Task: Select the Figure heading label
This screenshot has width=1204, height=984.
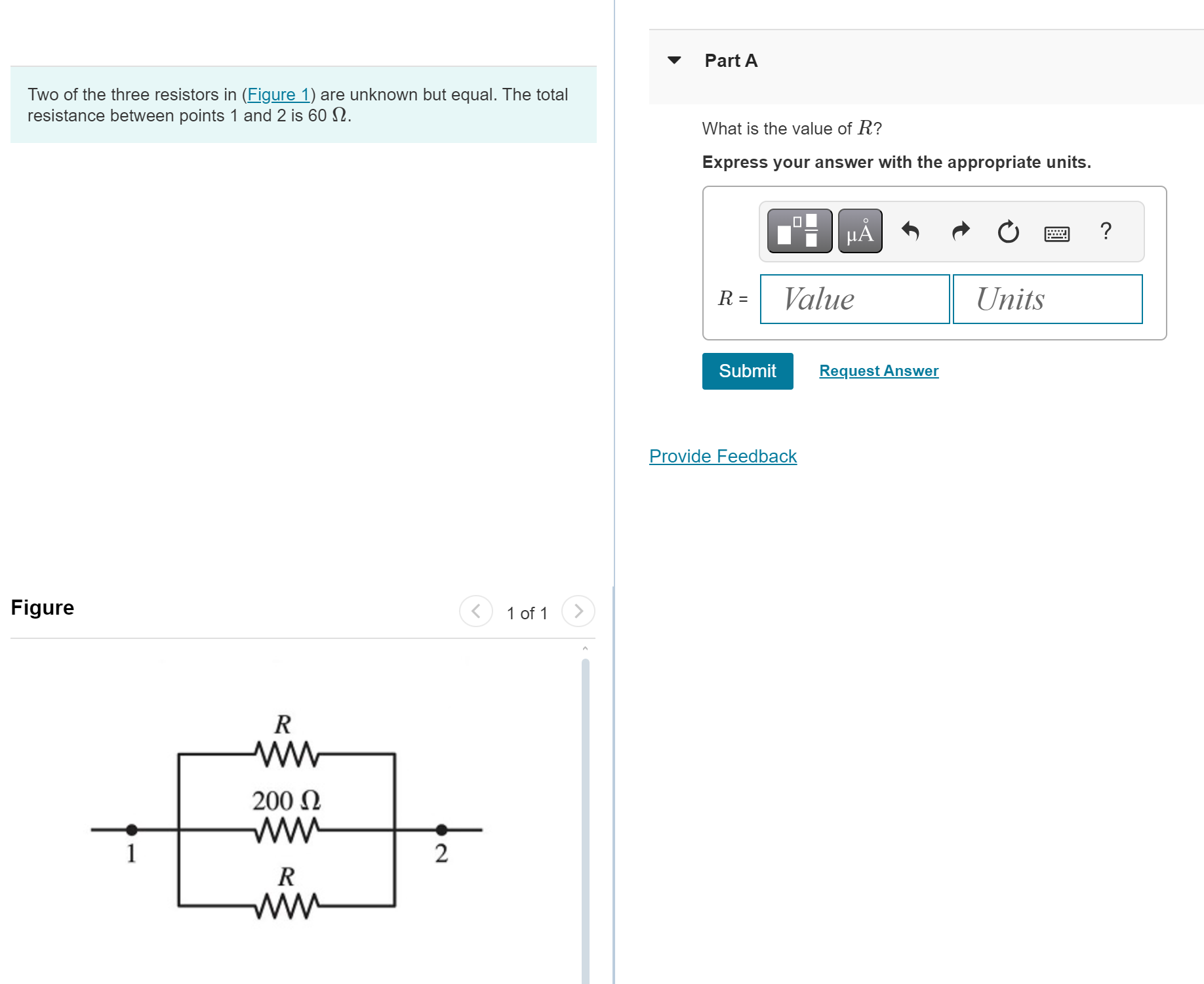Action: [x=42, y=607]
